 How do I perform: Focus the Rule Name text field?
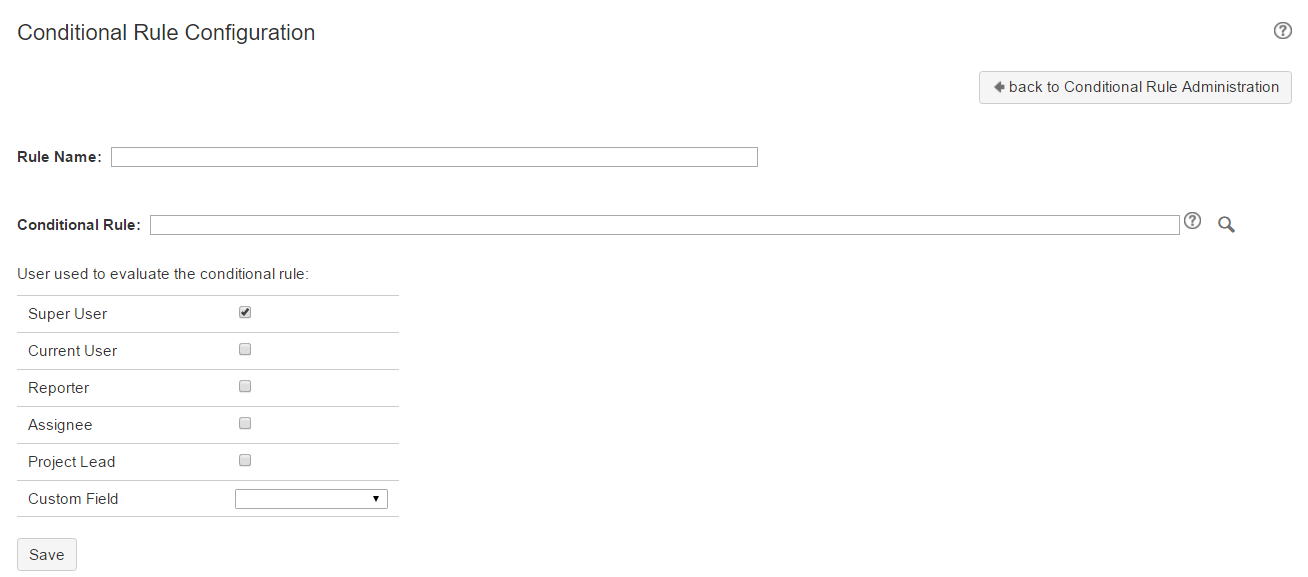[x=434, y=157]
